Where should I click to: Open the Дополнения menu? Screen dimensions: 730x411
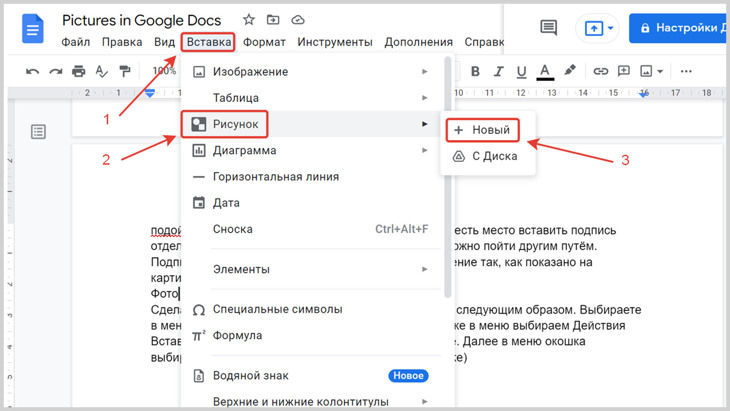tap(419, 42)
